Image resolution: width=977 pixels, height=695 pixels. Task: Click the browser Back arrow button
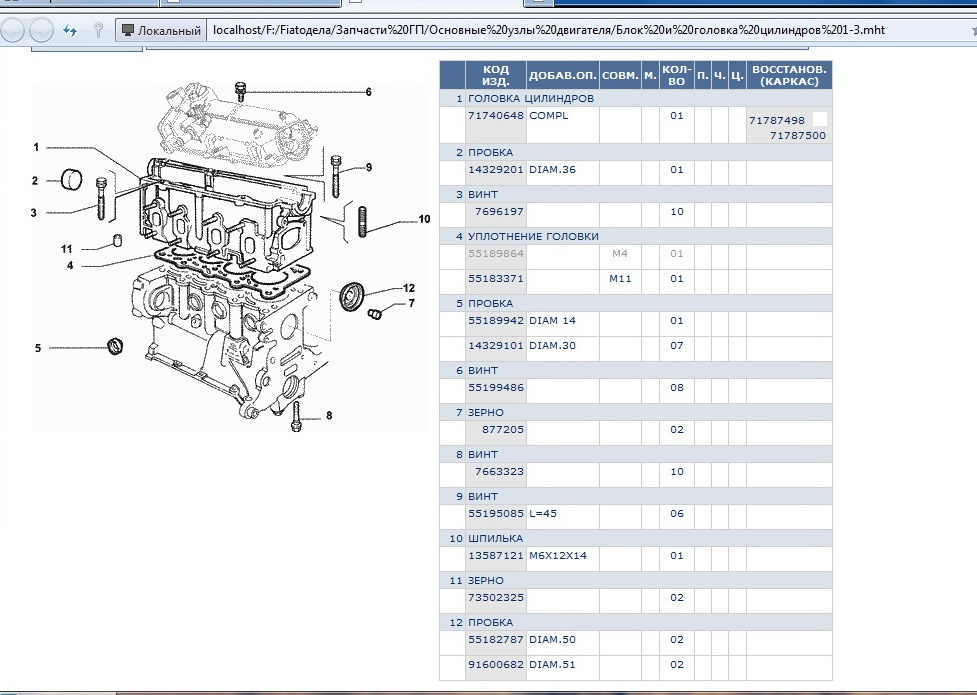(14, 30)
